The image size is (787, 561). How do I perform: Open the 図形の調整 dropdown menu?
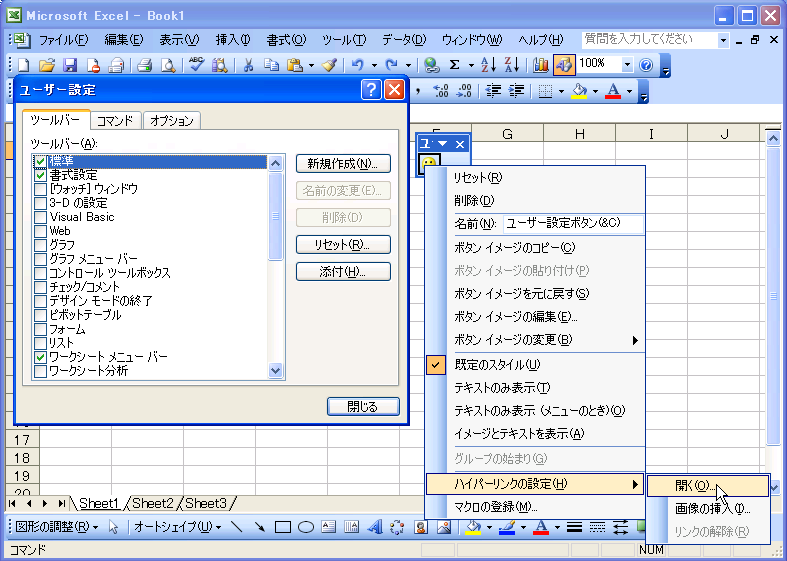click(57, 527)
